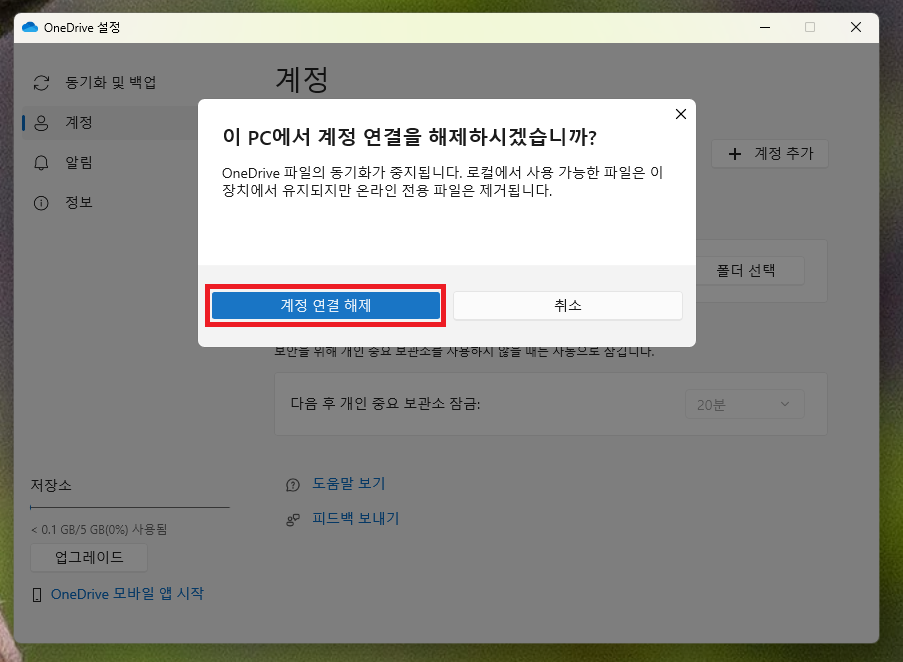Click the feedback person icon
The image size is (903, 662).
point(293,520)
